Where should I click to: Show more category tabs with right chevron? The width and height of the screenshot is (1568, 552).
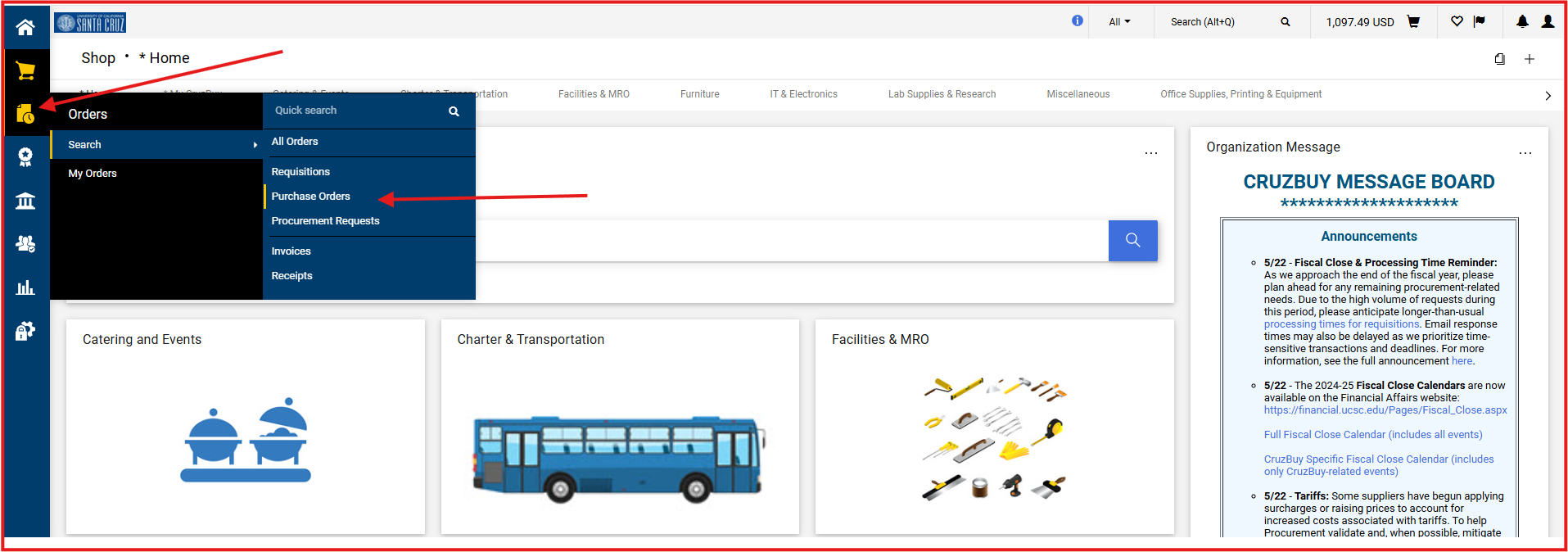[x=1548, y=96]
